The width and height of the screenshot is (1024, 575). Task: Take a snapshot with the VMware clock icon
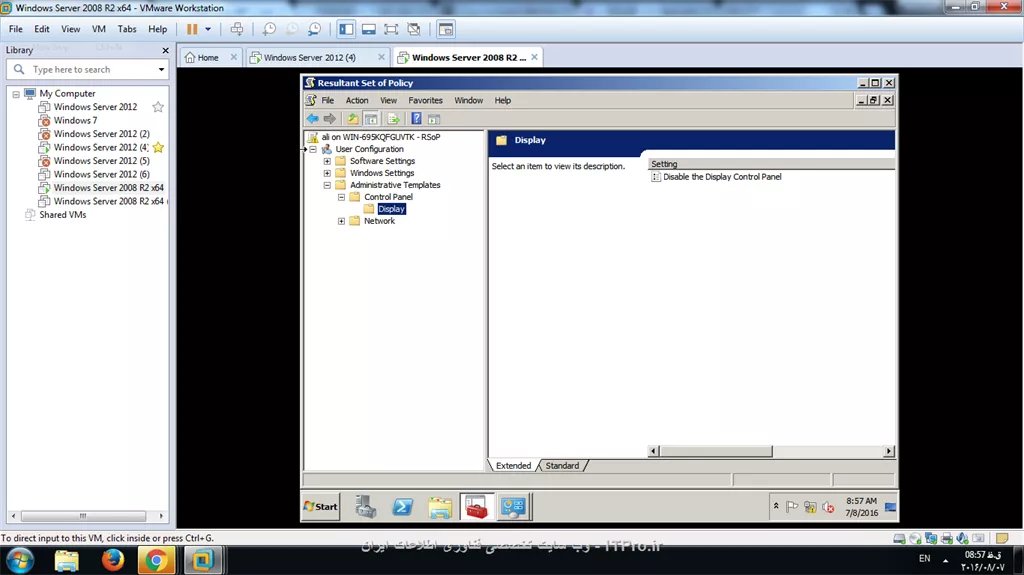pyautogui.click(x=269, y=29)
